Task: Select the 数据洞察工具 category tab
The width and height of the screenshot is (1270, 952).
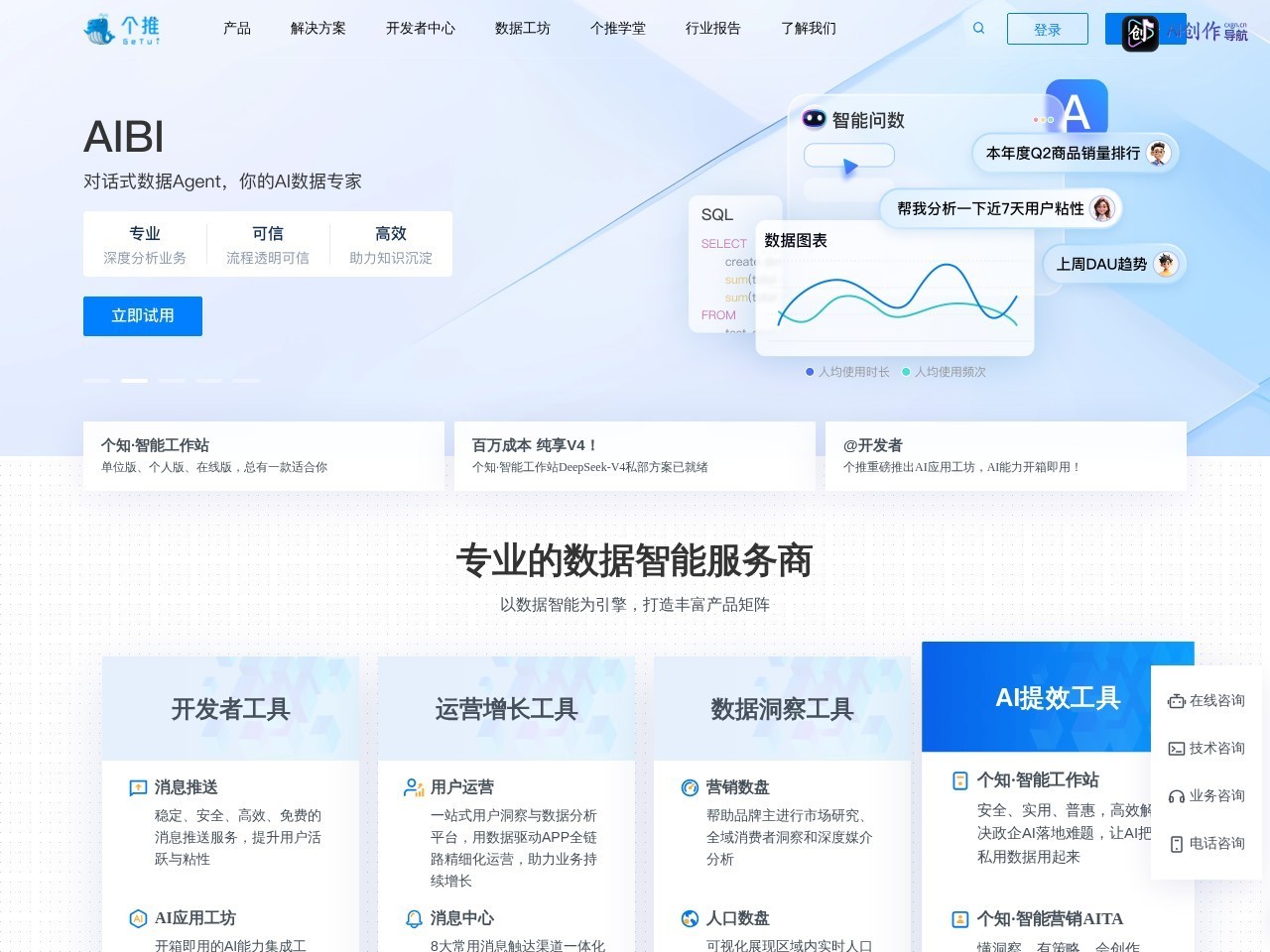Action: 782,709
